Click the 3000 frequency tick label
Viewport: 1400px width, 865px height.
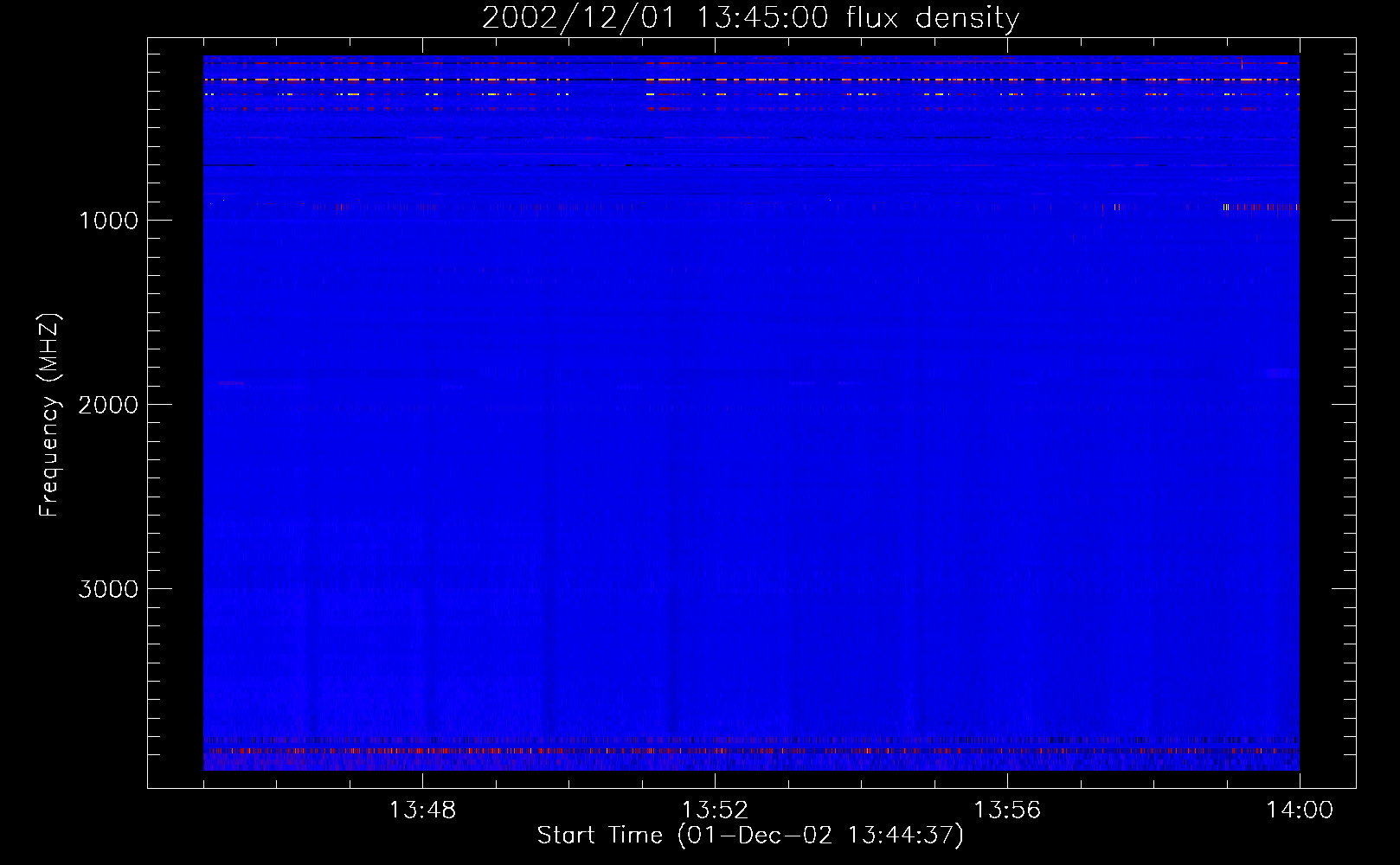(x=108, y=589)
